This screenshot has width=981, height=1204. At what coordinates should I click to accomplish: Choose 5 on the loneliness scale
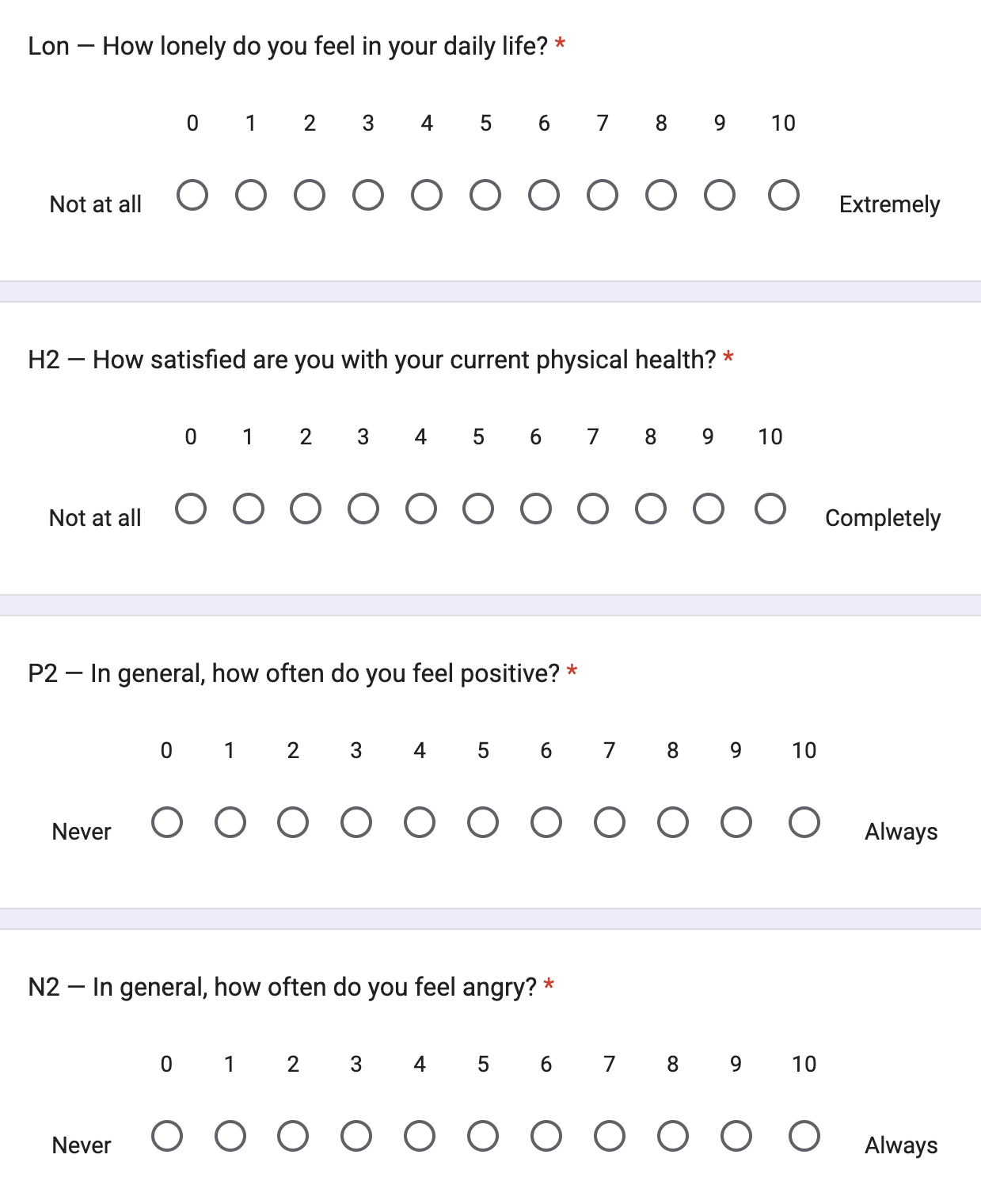tap(485, 195)
